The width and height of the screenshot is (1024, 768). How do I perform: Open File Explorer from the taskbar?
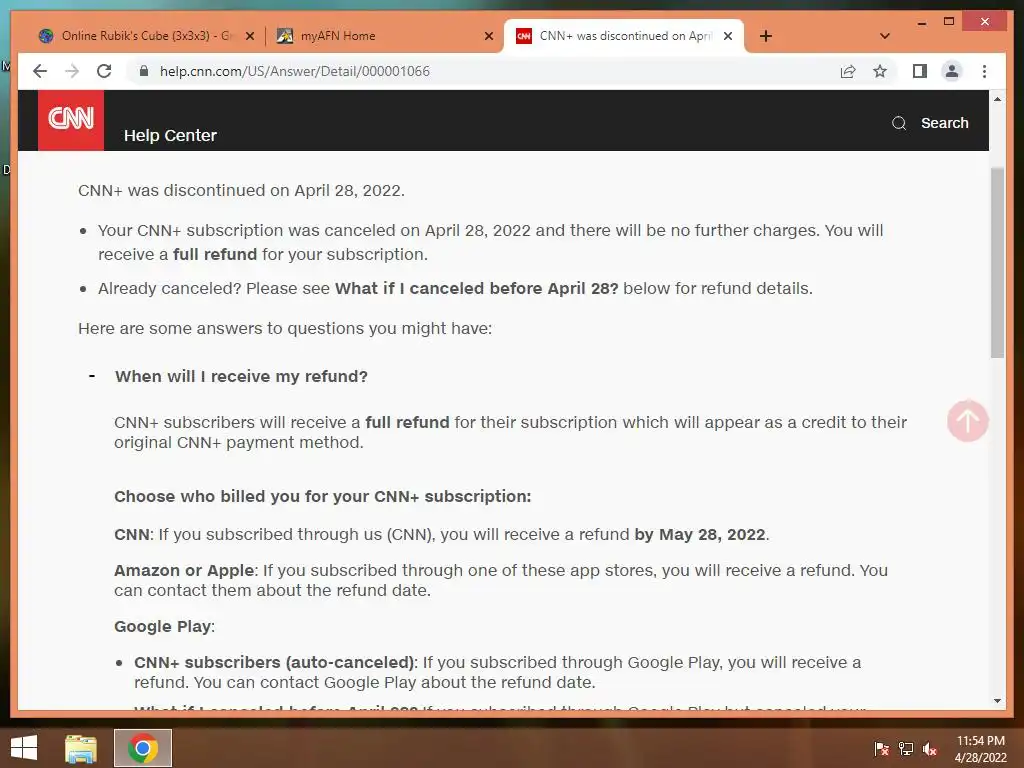(x=81, y=748)
